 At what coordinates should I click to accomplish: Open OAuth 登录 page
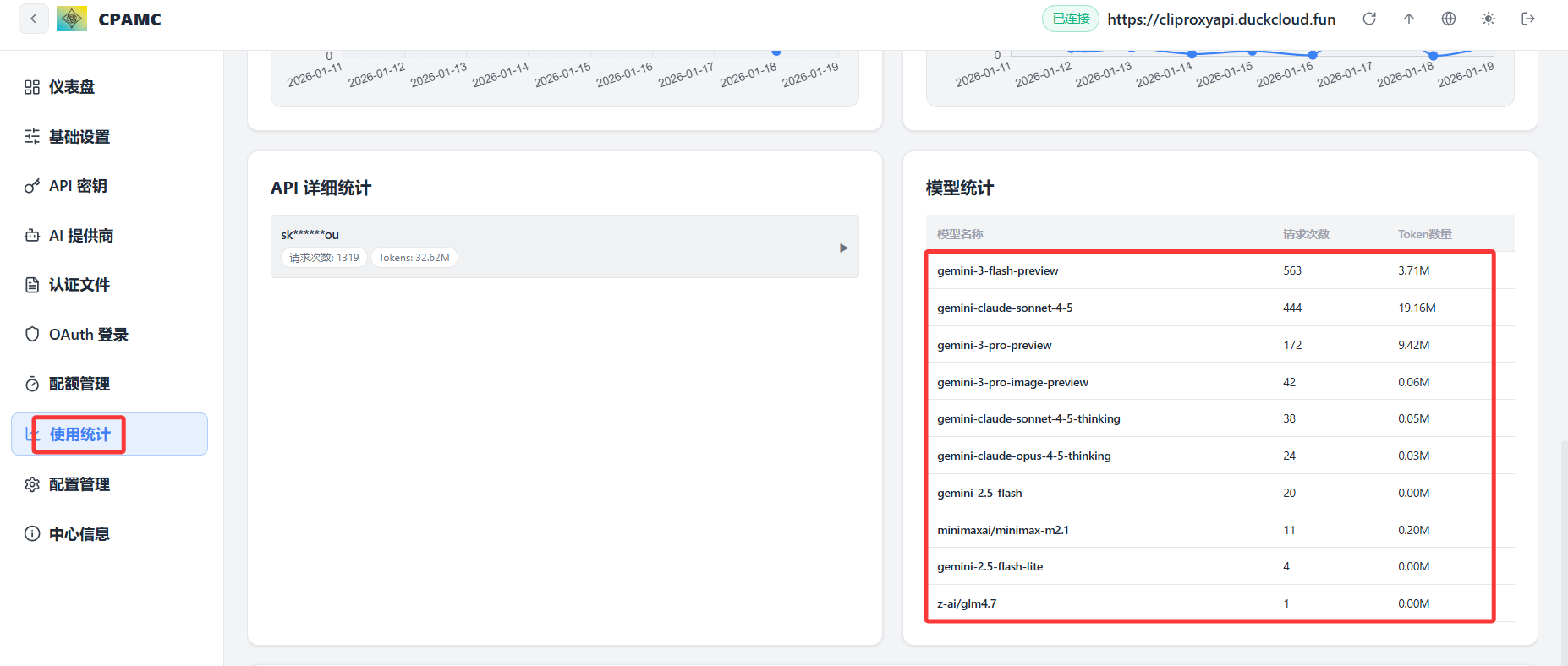tap(109, 335)
